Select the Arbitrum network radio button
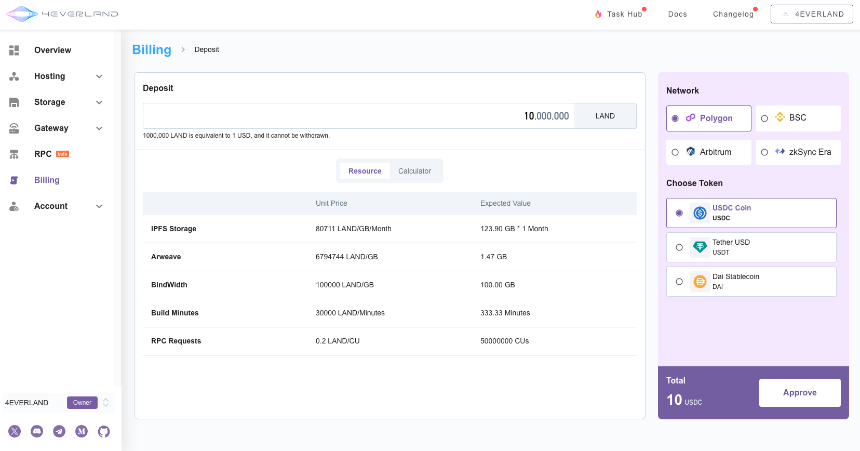Image resolution: width=860 pixels, height=451 pixels. coord(675,153)
